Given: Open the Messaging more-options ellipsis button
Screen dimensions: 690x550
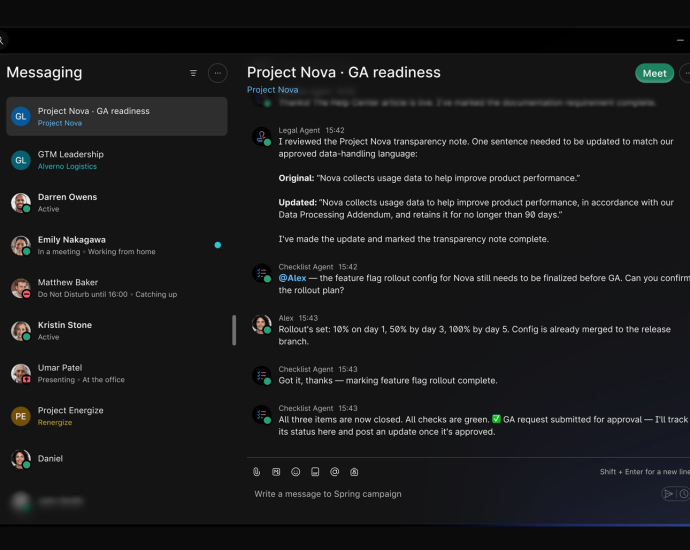Looking at the screenshot, I should click(217, 73).
